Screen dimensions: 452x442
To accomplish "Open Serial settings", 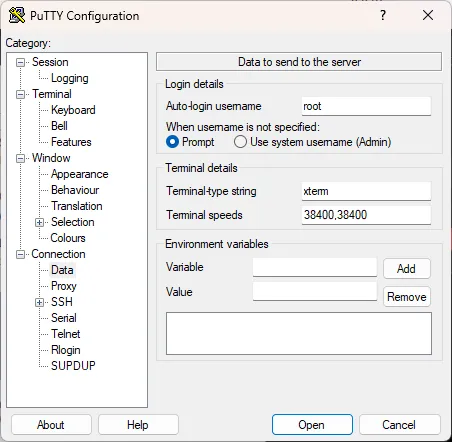I will [x=64, y=318].
